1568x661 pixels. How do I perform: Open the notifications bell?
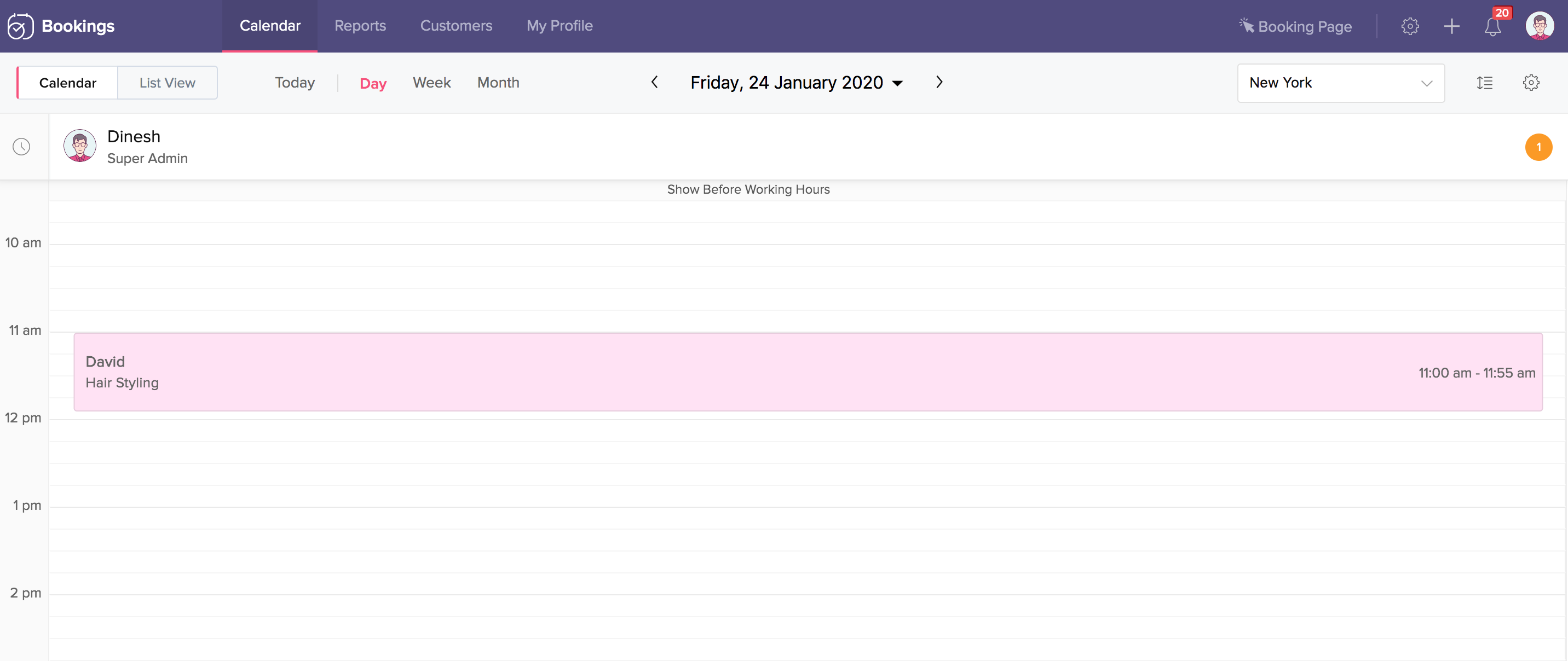pyautogui.click(x=1492, y=27)
